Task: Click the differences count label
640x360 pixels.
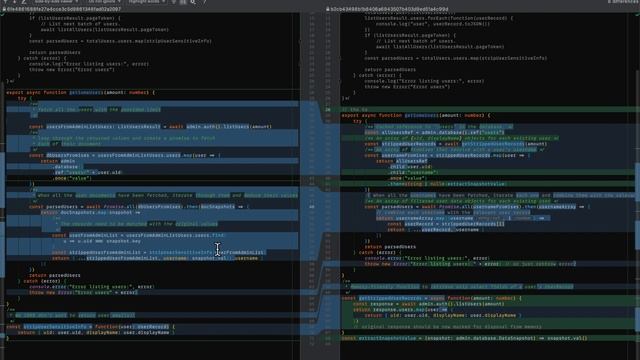Action: click(x=623, y=2)
